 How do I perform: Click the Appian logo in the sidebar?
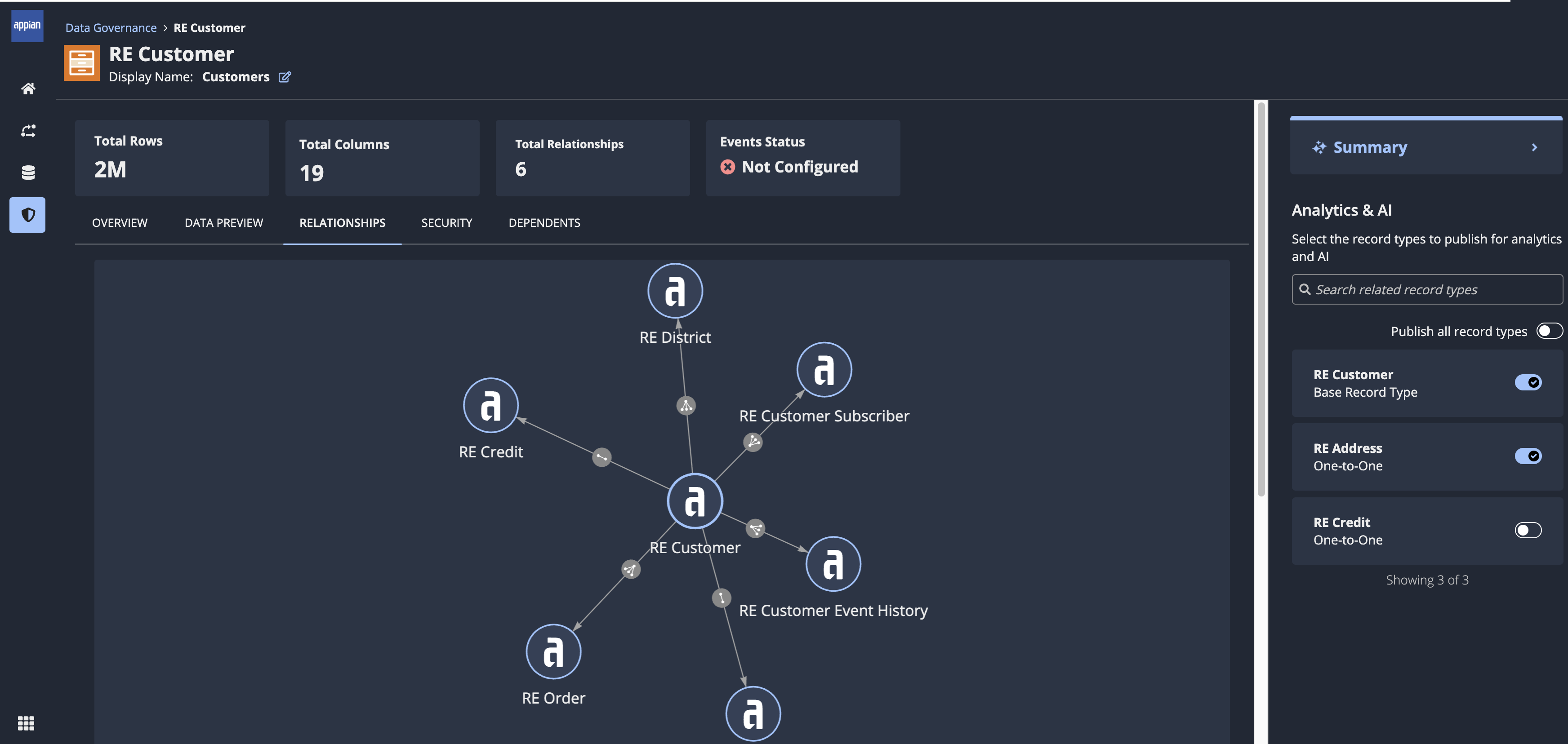pos(27,26)
